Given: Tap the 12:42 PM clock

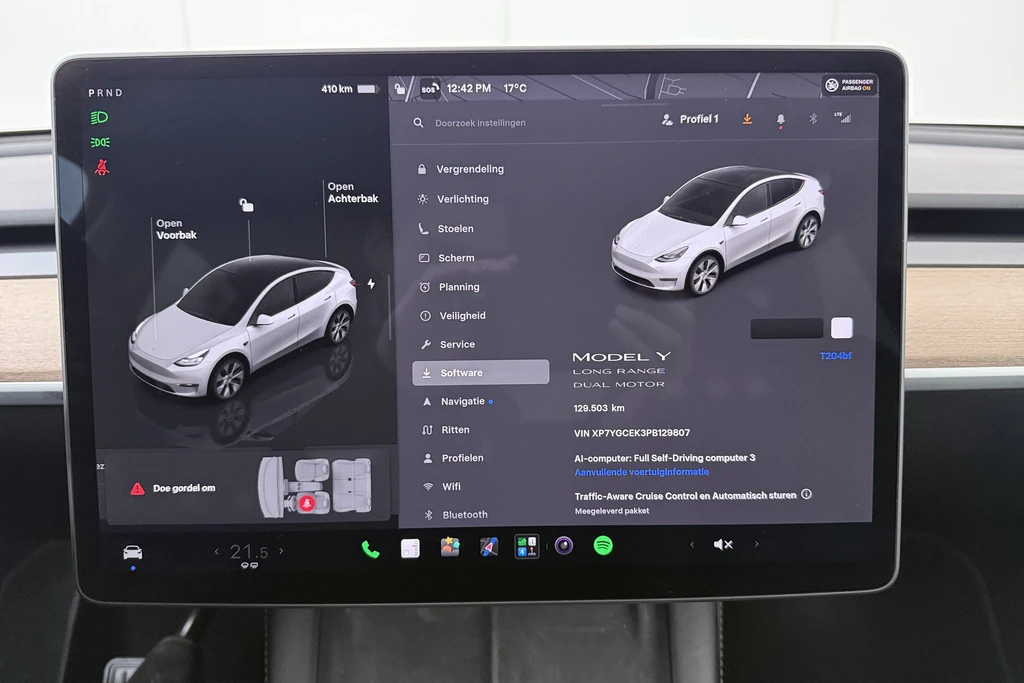Looking at the screenshot, I should coord(469,88).
